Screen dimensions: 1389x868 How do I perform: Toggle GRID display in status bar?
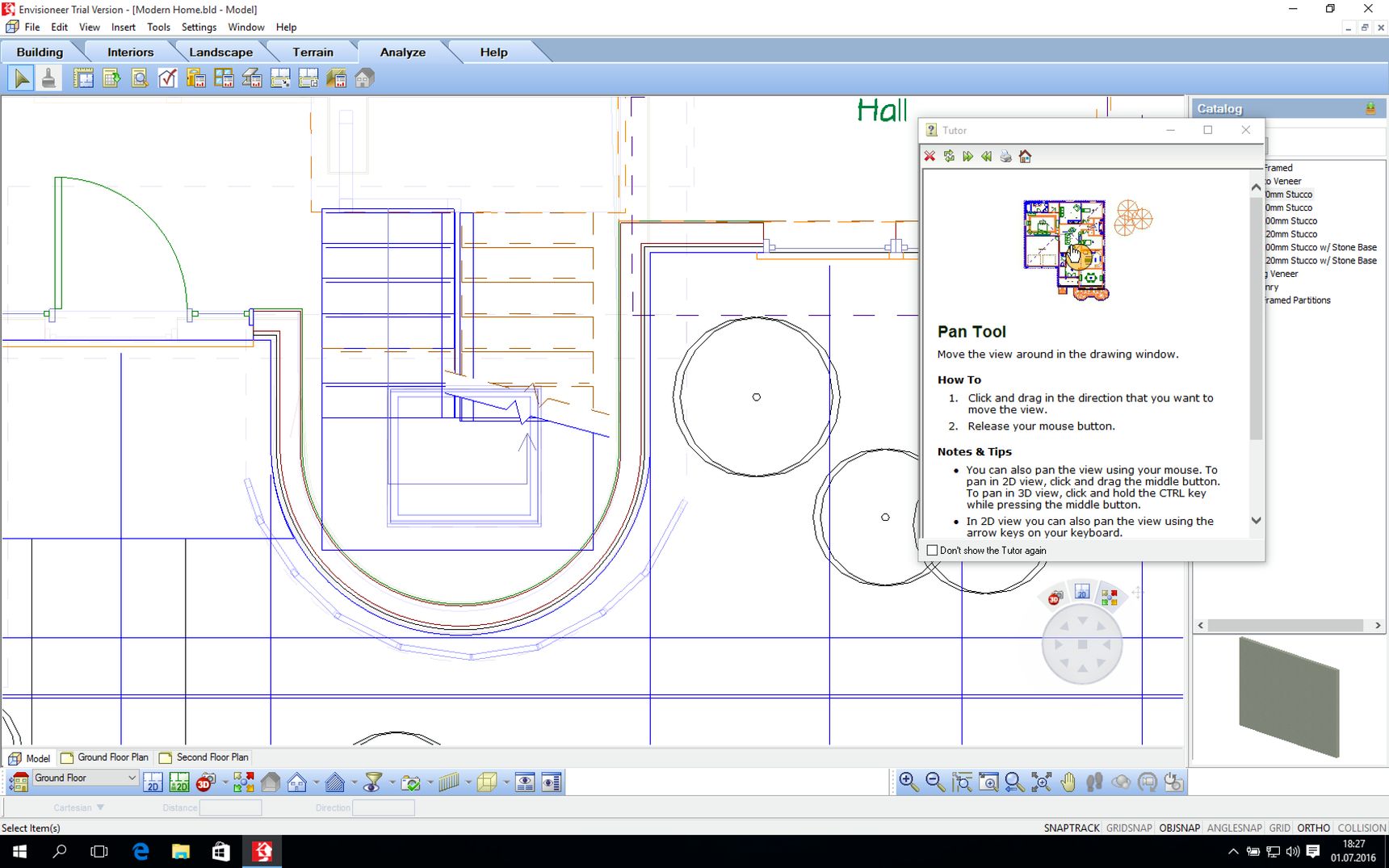point(1279,828)
